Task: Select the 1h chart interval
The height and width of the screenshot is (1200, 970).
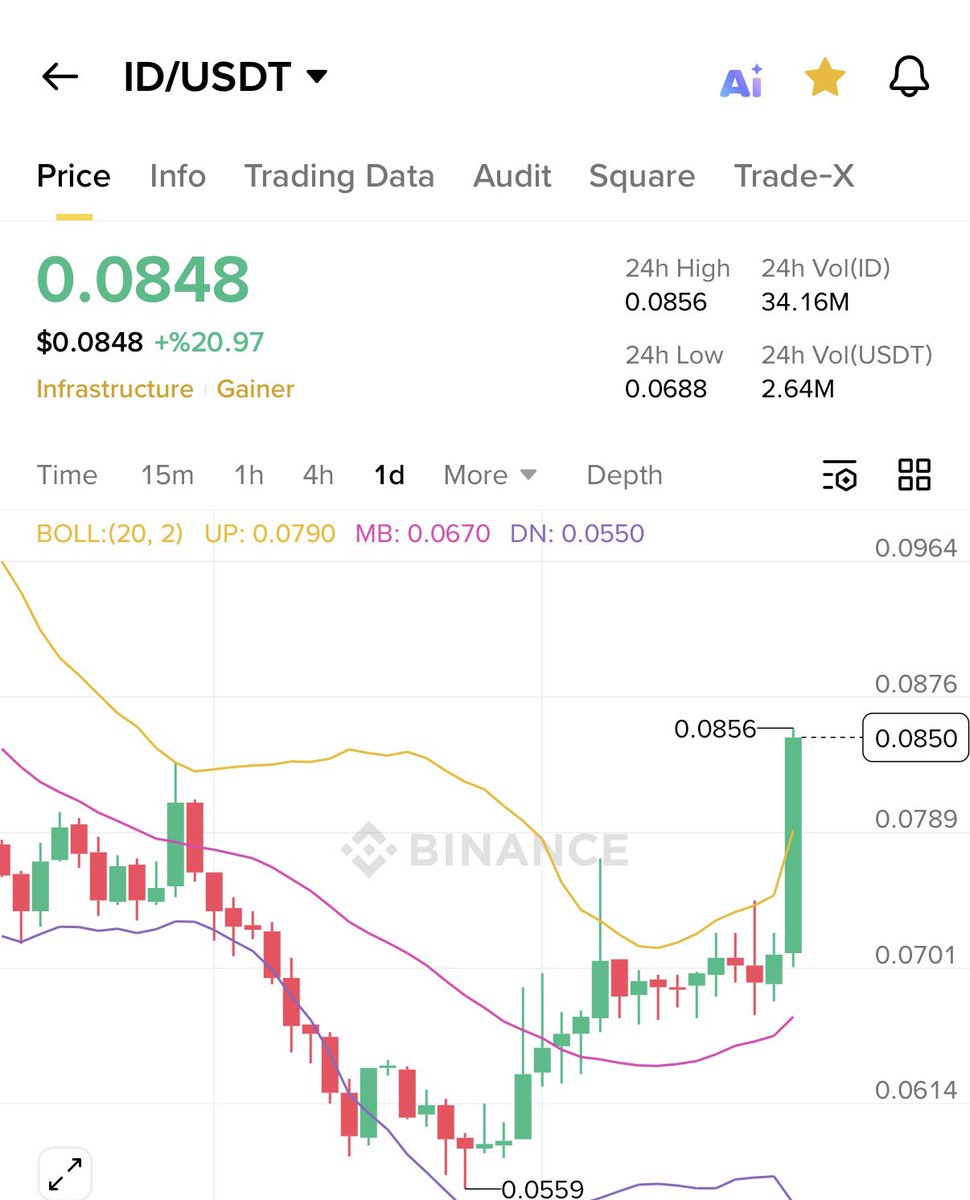Action: pos(249,475)
